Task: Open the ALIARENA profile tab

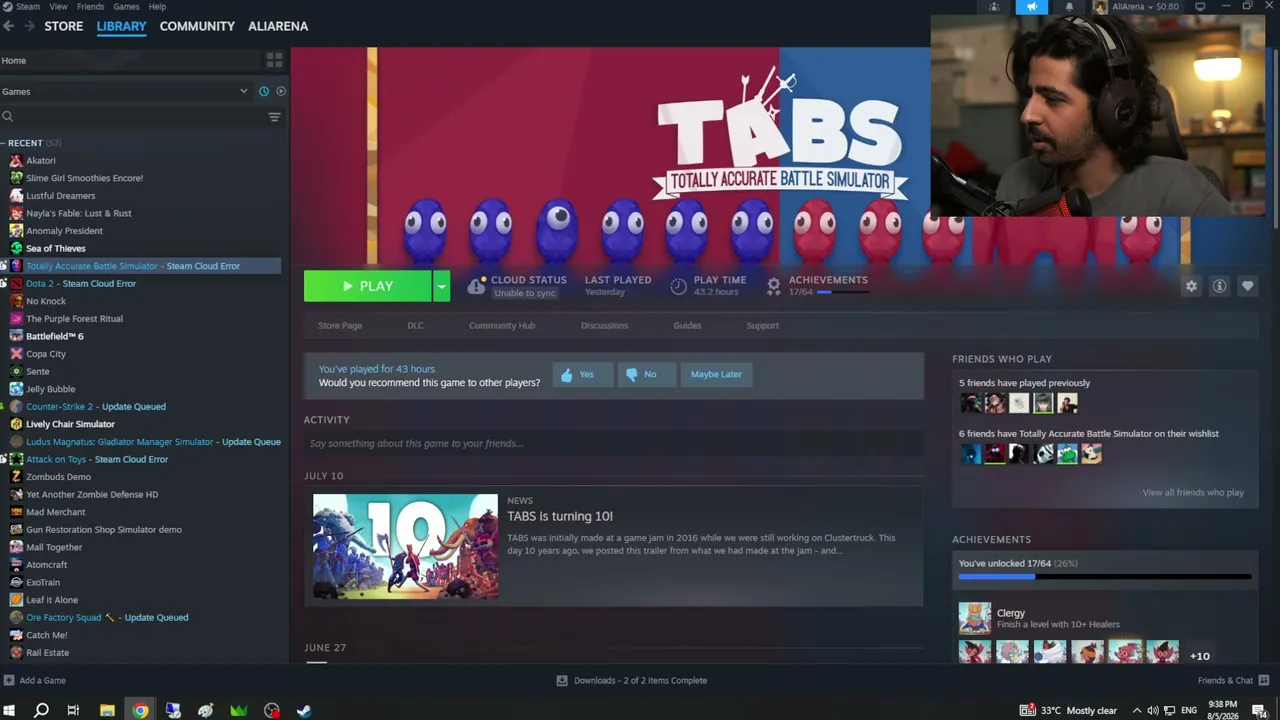Action: tap(278, 26)
